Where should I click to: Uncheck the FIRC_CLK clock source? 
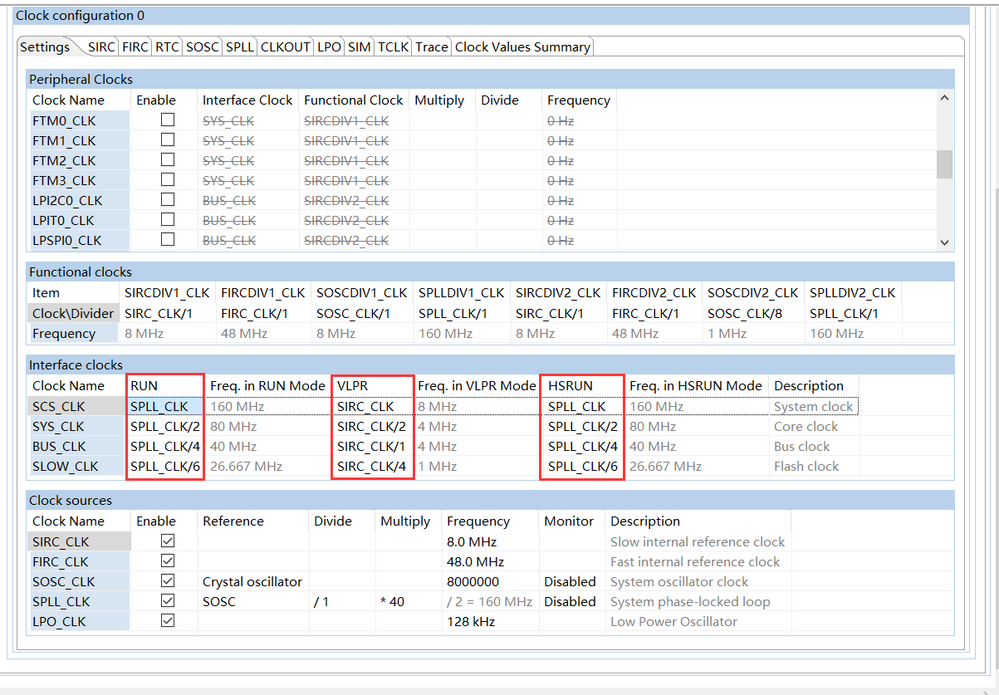coord(168,561)
